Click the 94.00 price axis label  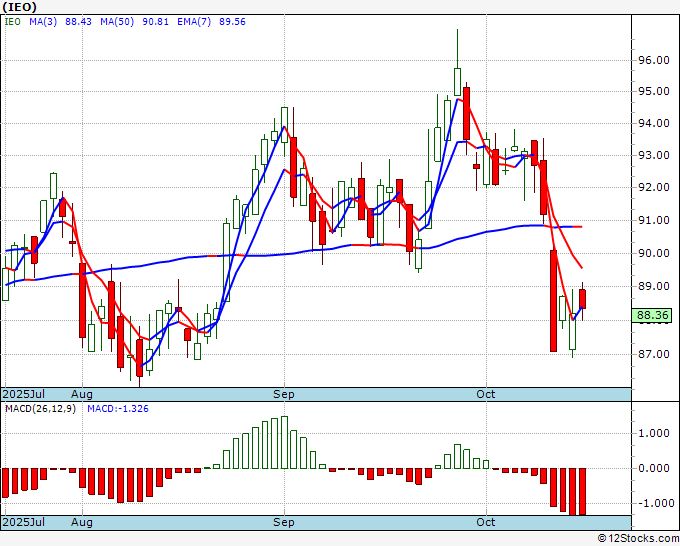(x=654, y=123)
